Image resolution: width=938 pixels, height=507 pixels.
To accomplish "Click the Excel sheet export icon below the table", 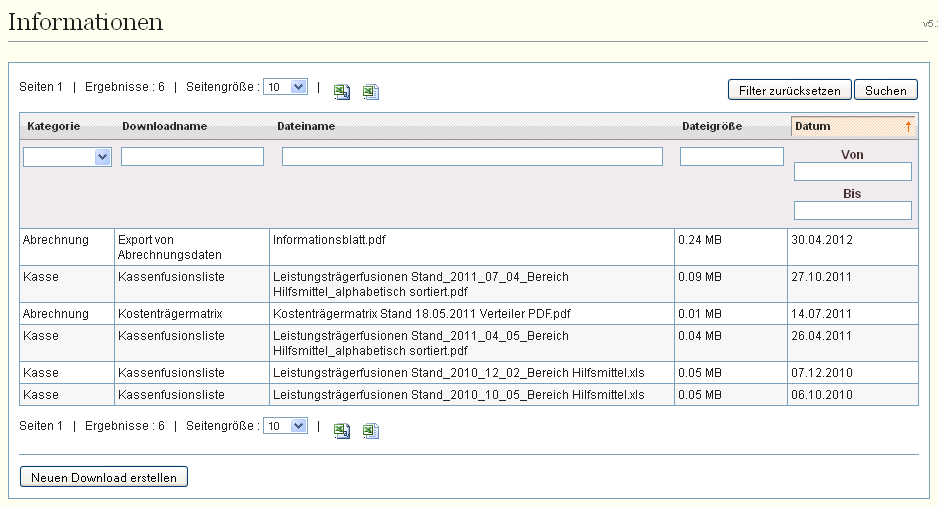I will coord(370,430).
